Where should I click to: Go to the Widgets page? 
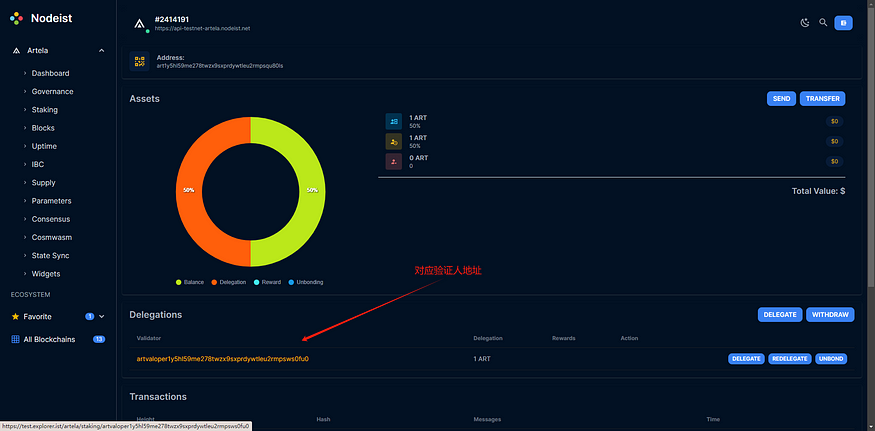tap(46, 274)
